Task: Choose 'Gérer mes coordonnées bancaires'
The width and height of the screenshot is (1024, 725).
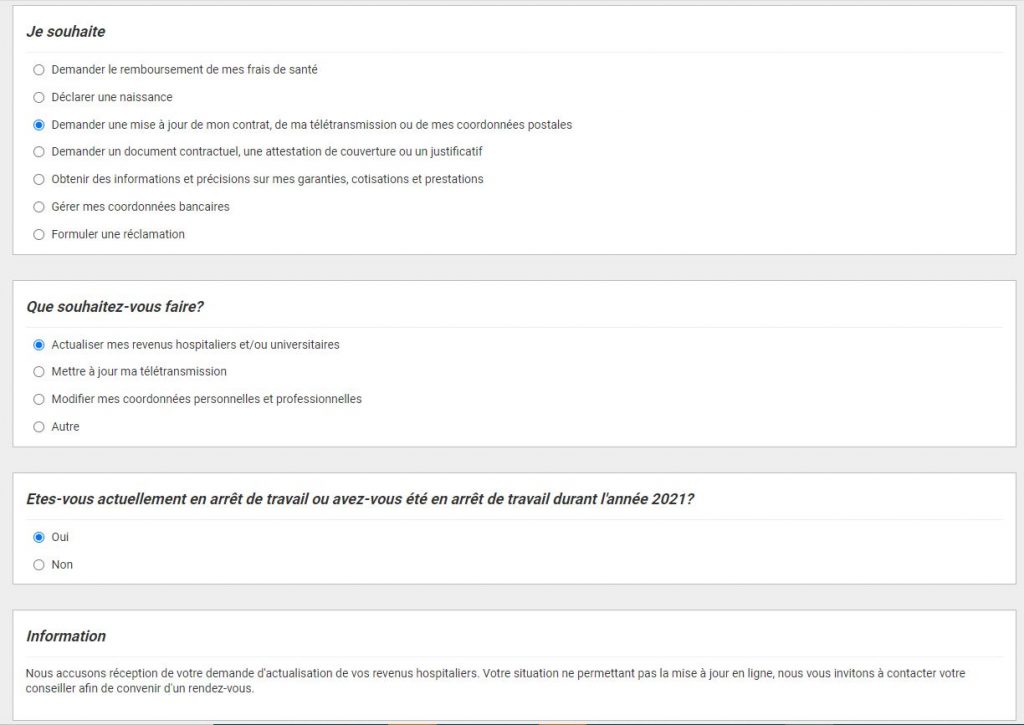Action: click(39, 207)
